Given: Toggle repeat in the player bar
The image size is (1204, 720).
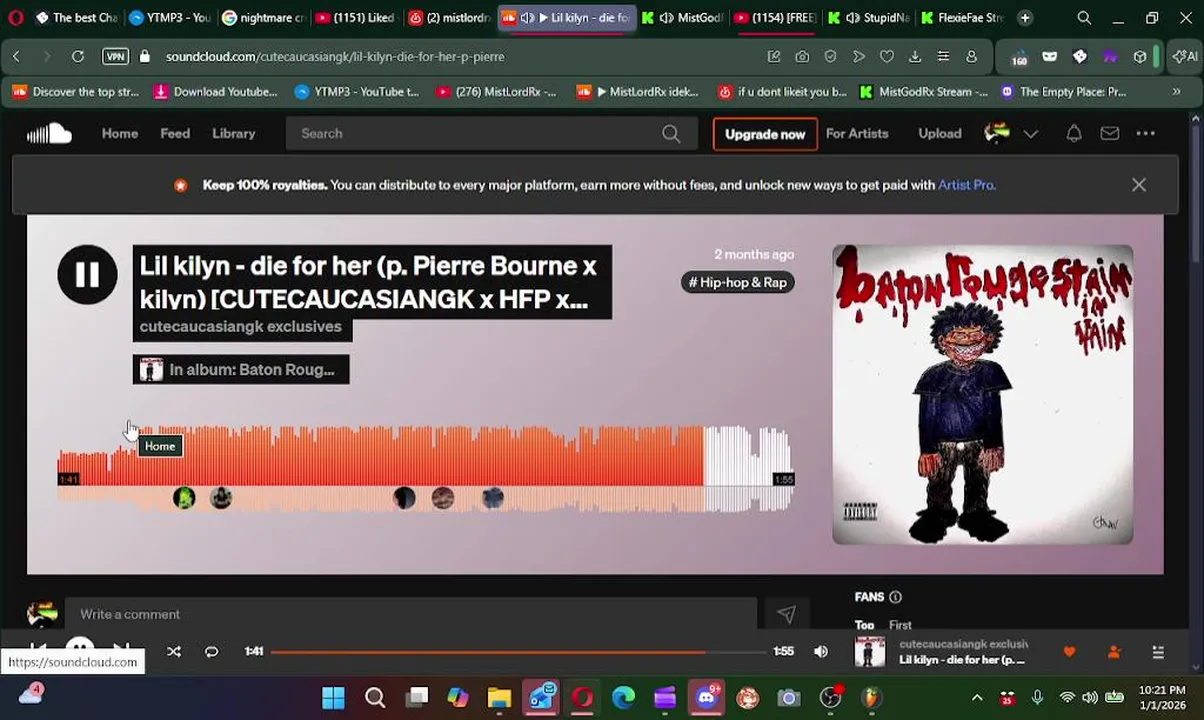Looking at the screenshot, I should pyautogui.click(x=211, y=652).
